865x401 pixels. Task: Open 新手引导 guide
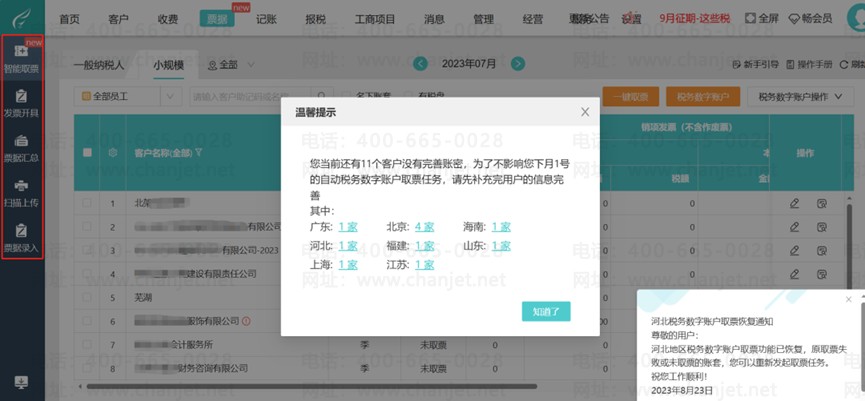(755, 65)
